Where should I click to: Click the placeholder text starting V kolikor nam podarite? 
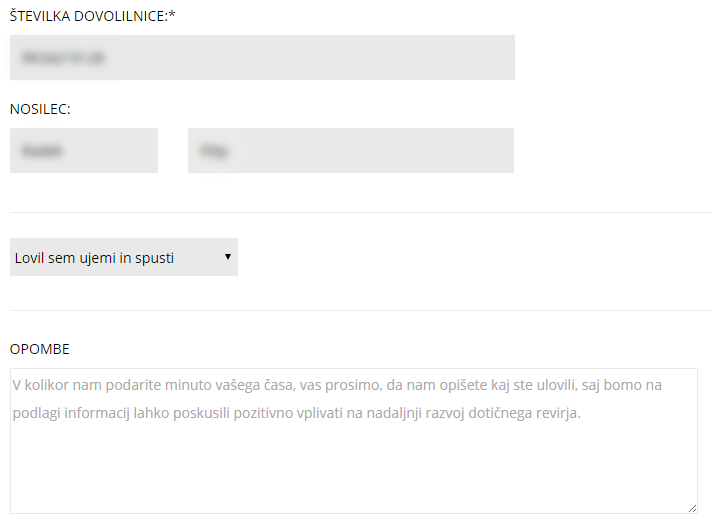(x=337, y=399)
